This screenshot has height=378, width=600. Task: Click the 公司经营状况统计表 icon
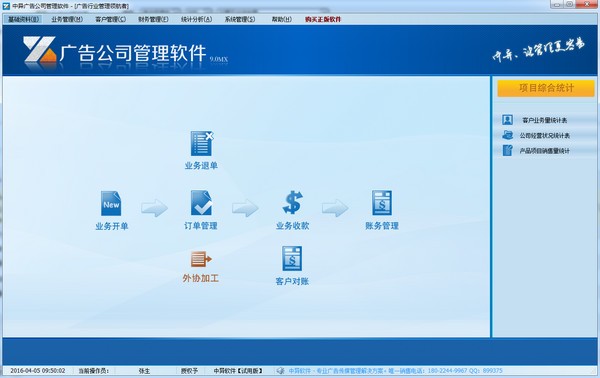click(x=507, y=135)
